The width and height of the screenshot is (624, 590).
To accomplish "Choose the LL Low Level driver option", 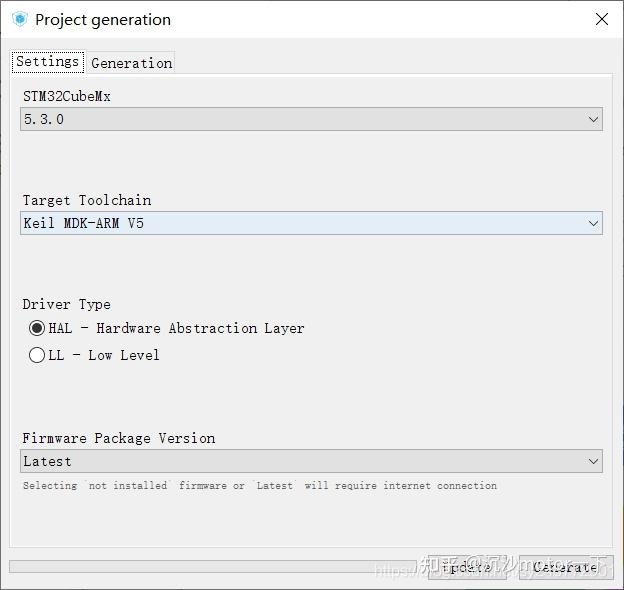I will click(37, 355).
